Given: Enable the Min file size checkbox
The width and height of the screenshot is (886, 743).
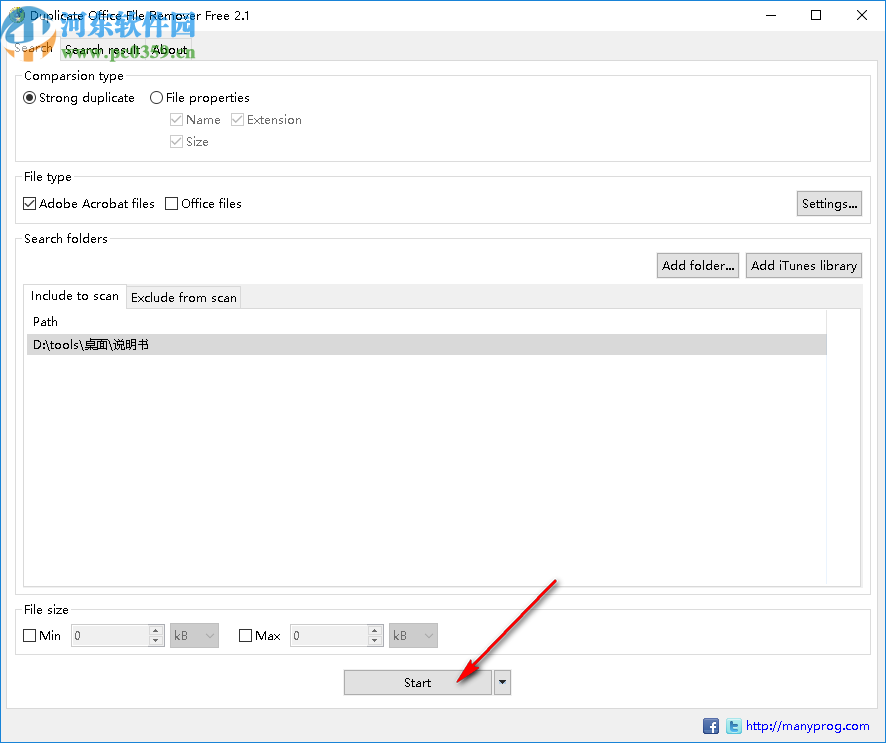Looking at the screenshot, I should coord(29,635).
